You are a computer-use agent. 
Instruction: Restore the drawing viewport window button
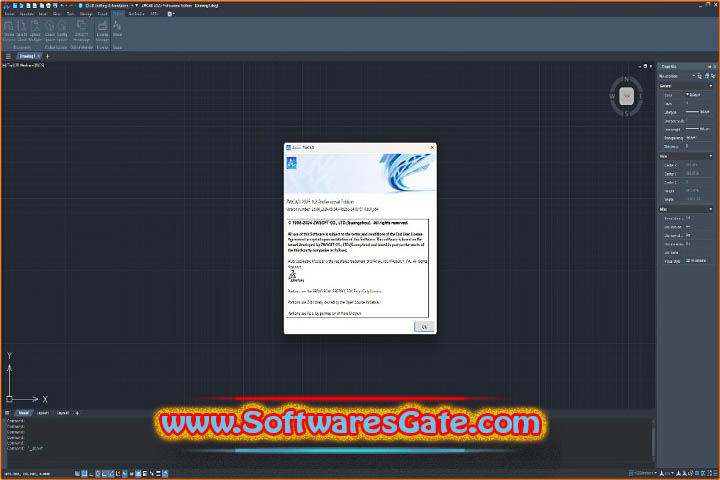[645, 66]
